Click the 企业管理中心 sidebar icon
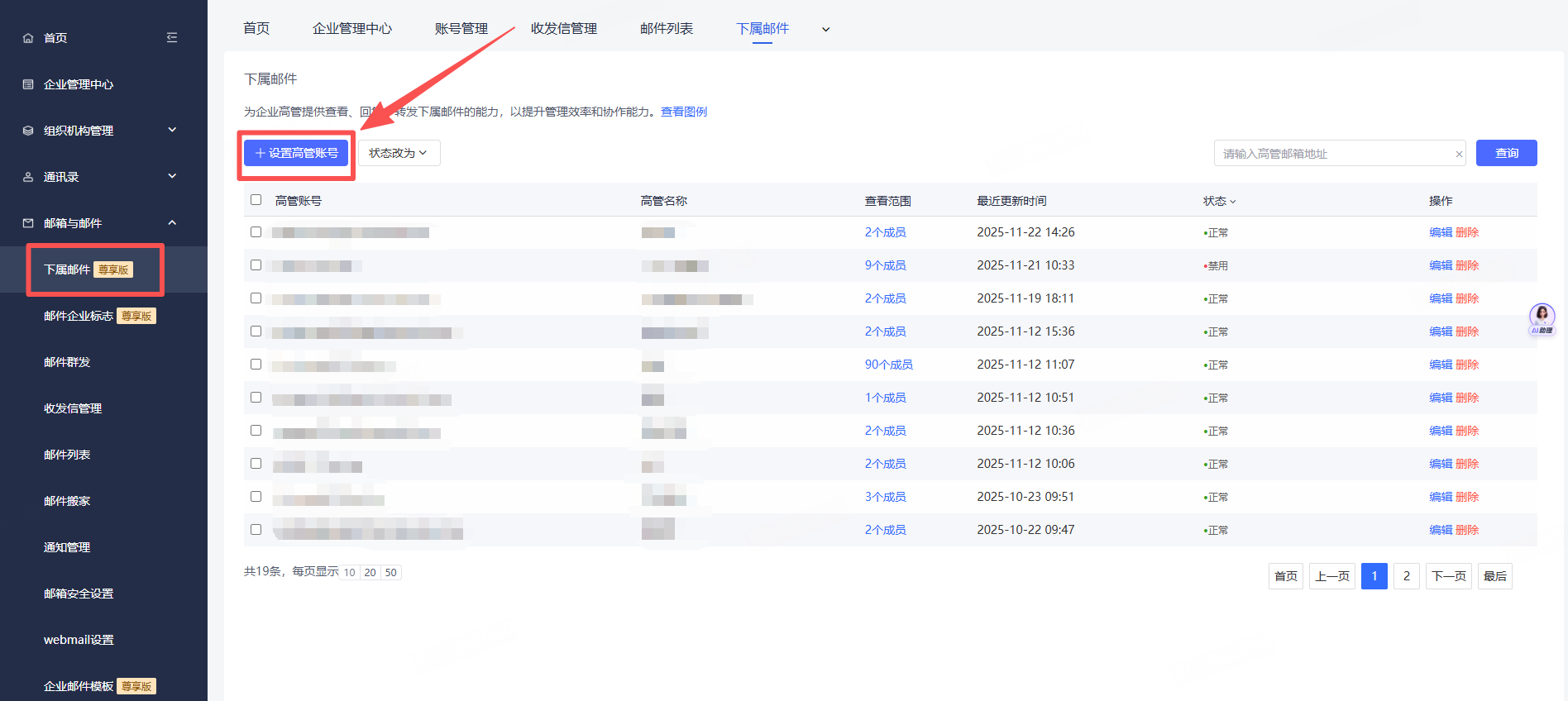Viewport: 1568px width, 701px height. (28, 84)
